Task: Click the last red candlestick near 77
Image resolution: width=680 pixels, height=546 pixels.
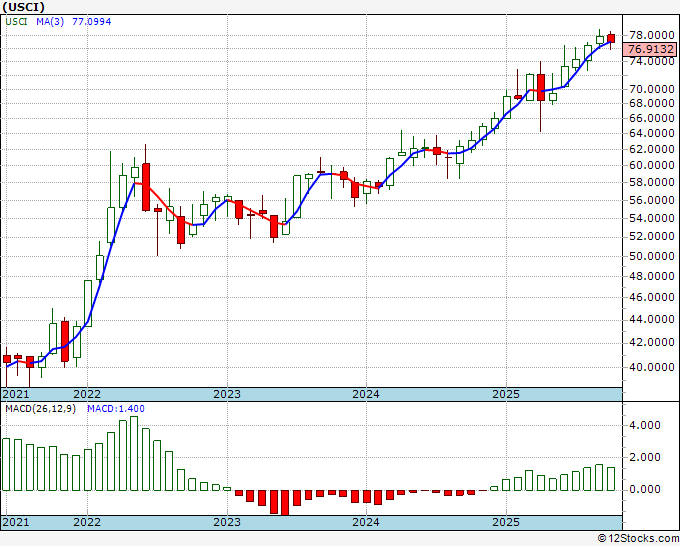Action: coord(611,39)
